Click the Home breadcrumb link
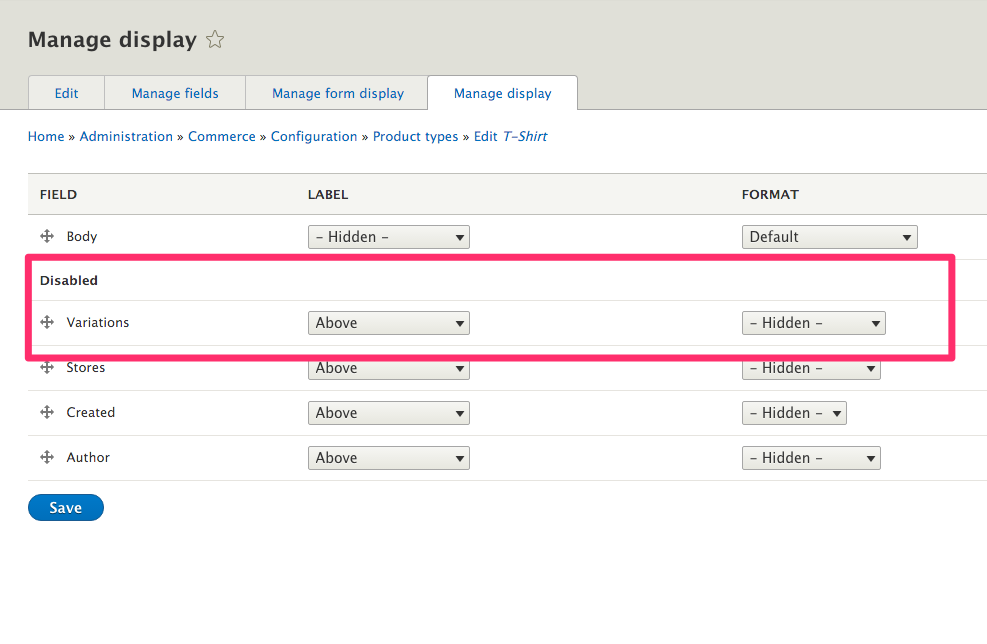 coord(45,136)
